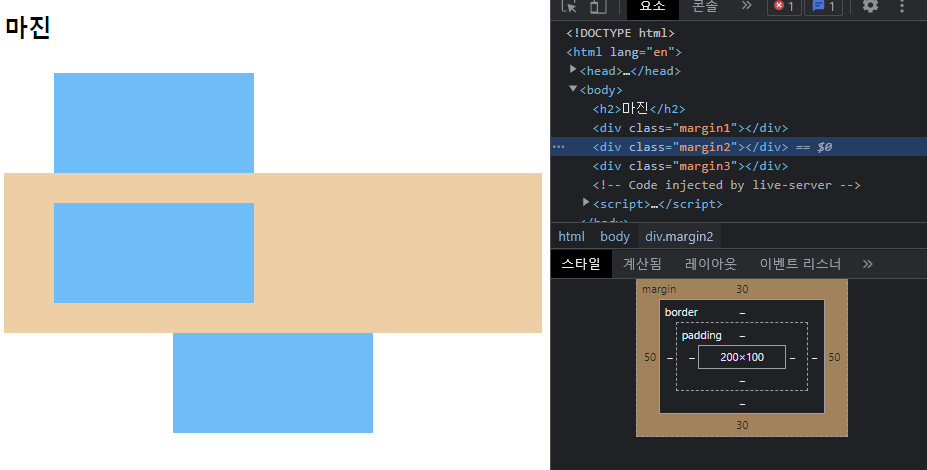Select body in the breadcrumb
This screenshot has width=927, height=470.
click(615, 236)
